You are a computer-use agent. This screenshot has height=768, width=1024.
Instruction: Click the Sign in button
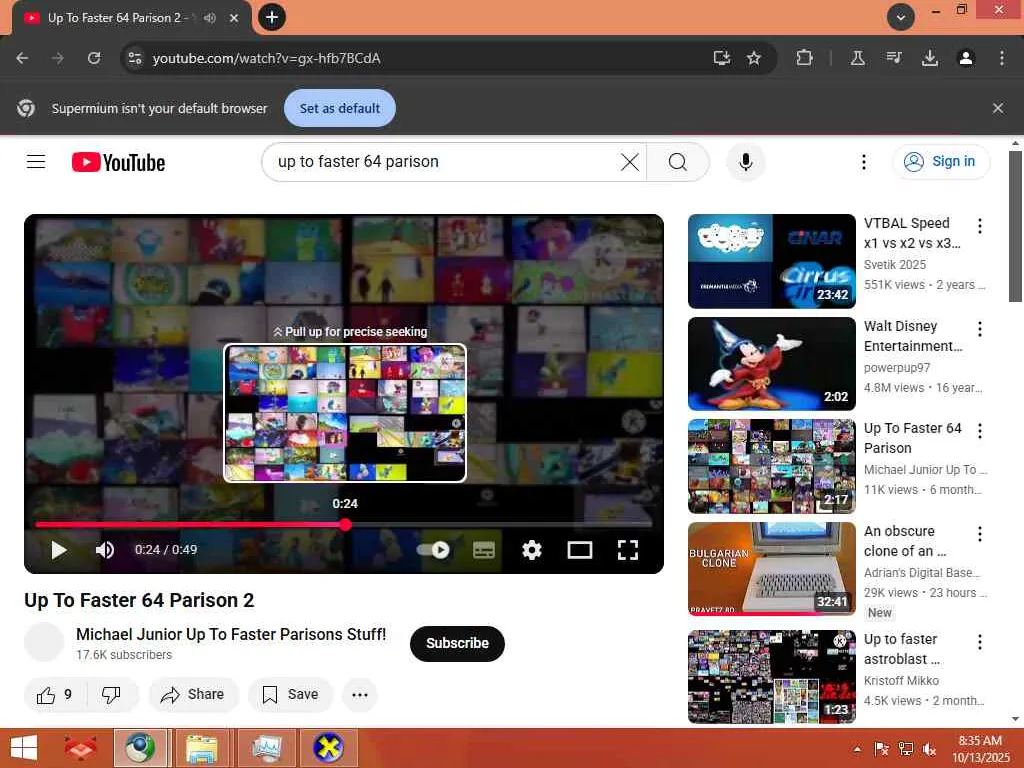(x=941, y=161)
